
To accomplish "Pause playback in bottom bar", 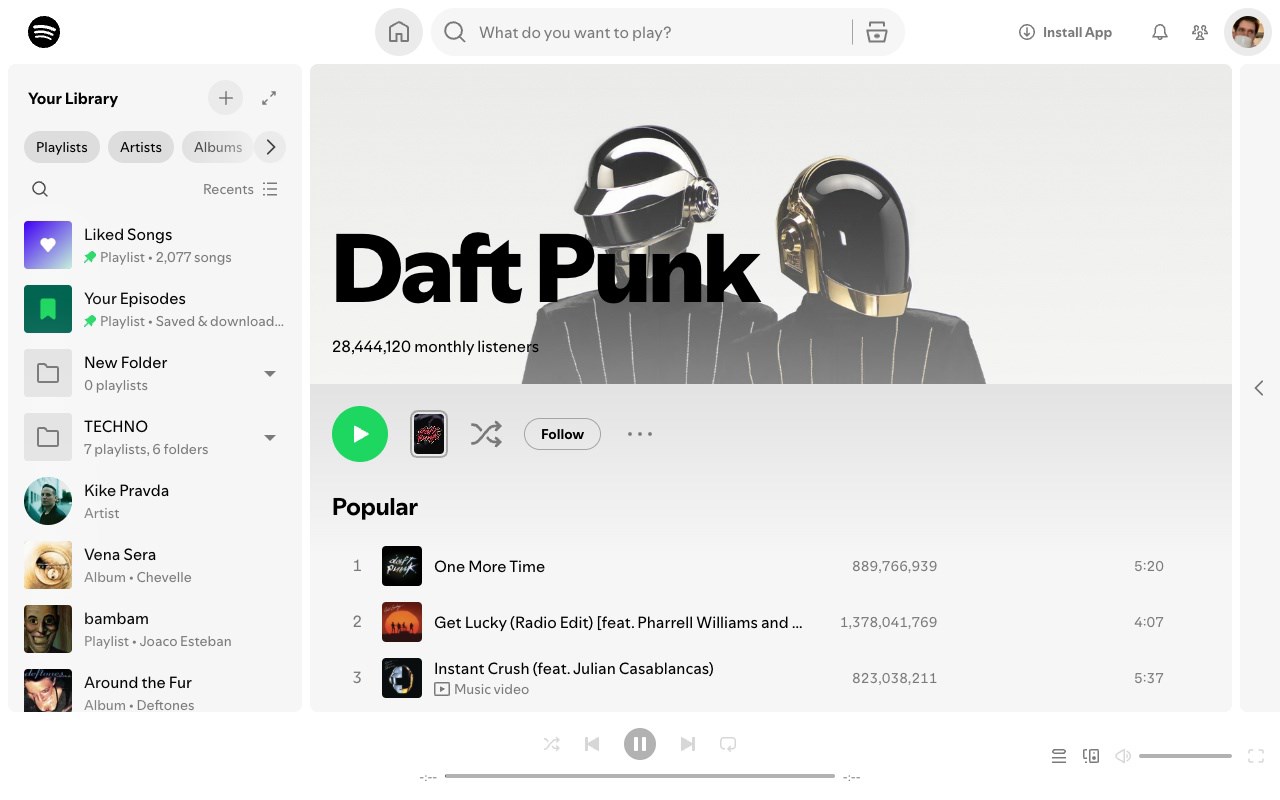I will click(x=640, y=744).
